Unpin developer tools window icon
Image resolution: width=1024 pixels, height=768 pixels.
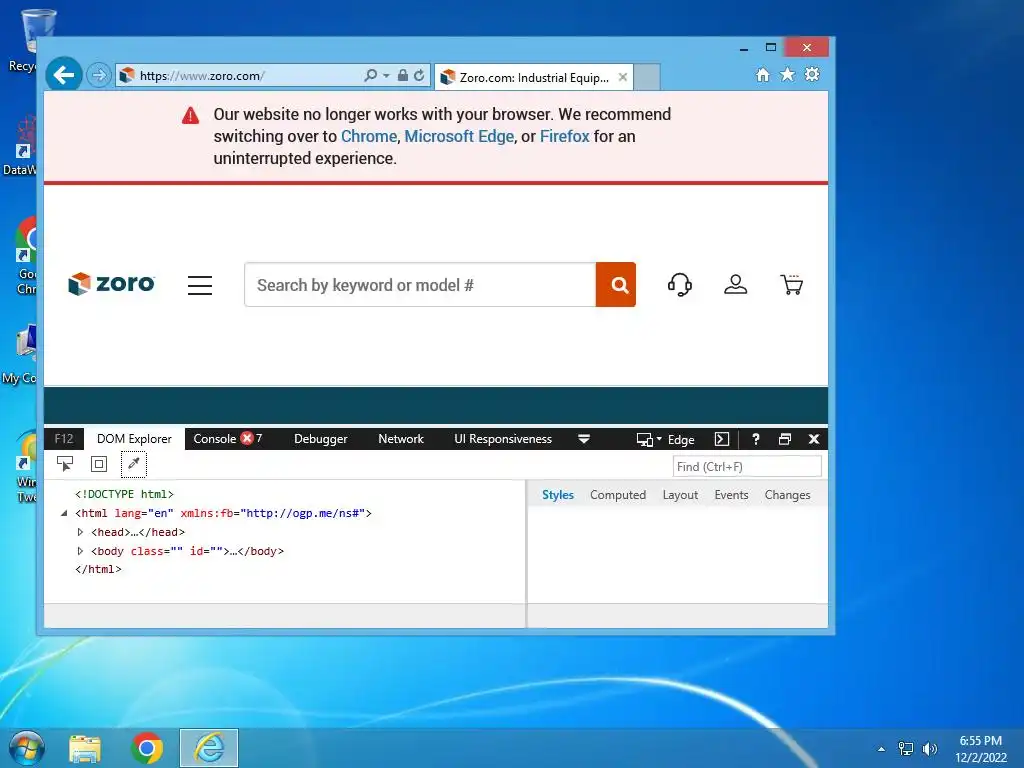785,440
